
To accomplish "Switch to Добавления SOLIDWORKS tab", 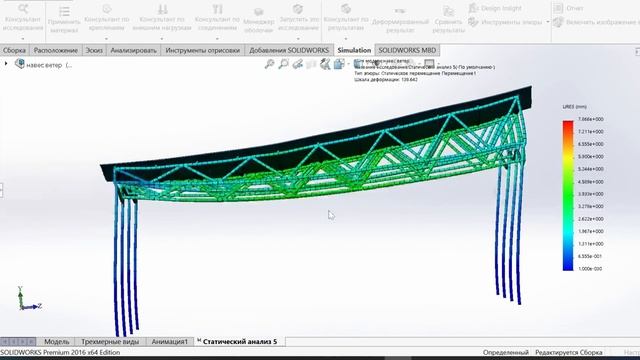I will (289, 50).
